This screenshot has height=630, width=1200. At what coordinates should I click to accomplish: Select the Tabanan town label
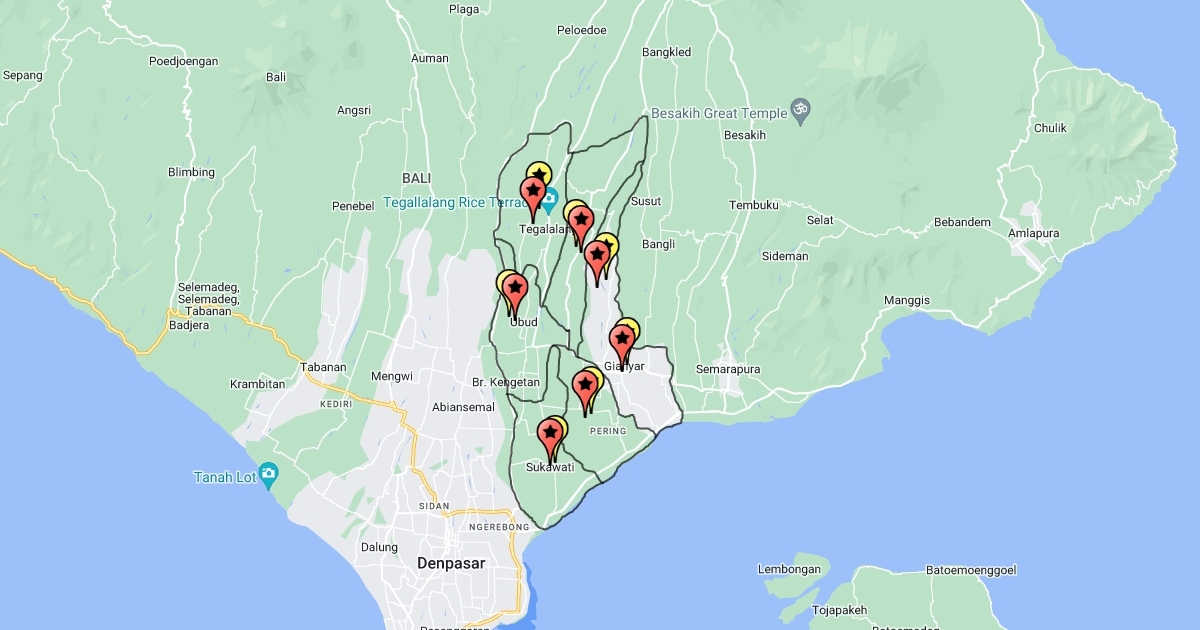tap(323, 367)
